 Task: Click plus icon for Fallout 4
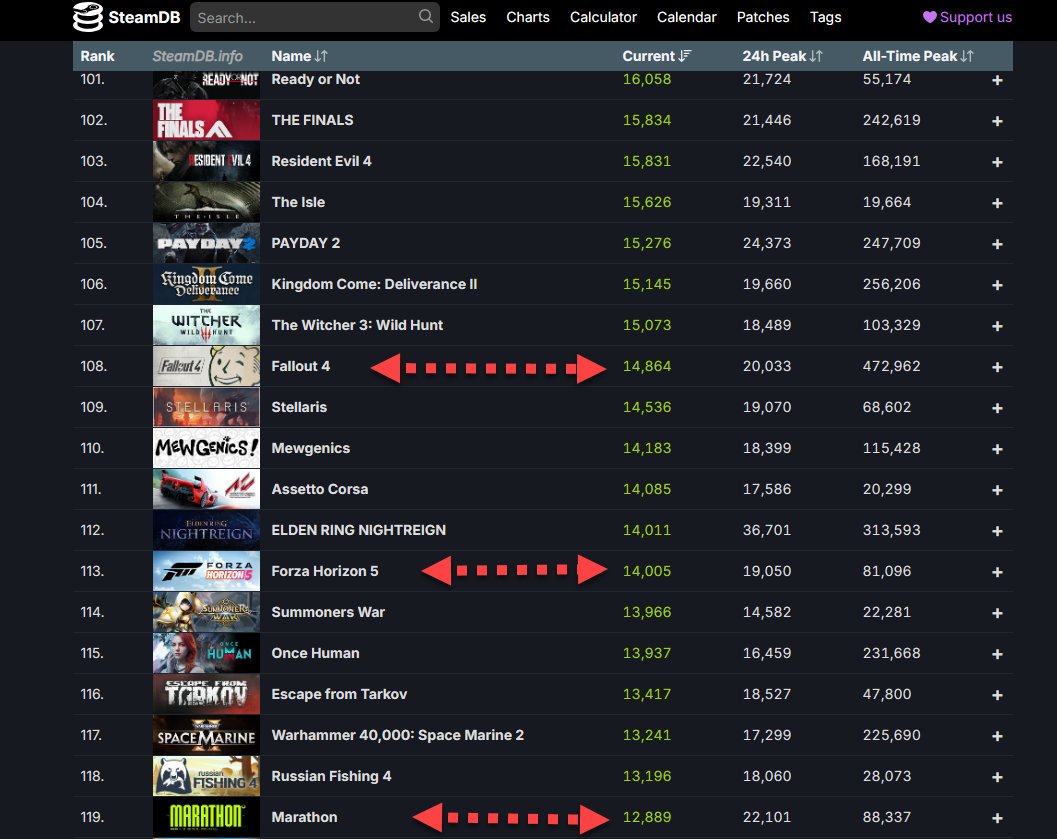click(x=997, y=367)
